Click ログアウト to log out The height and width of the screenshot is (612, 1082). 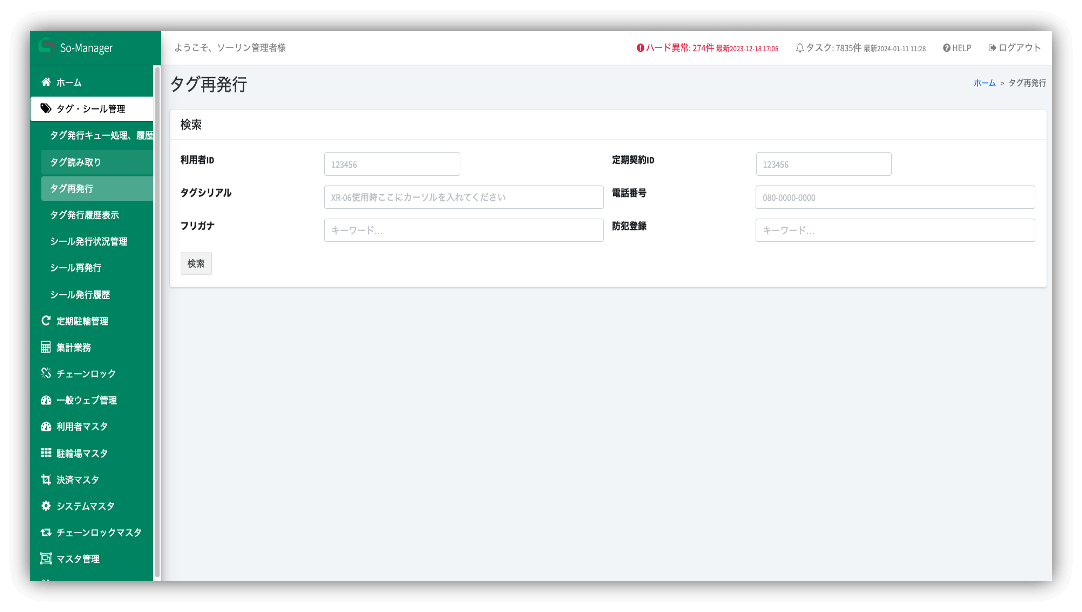coord(1015,48)
